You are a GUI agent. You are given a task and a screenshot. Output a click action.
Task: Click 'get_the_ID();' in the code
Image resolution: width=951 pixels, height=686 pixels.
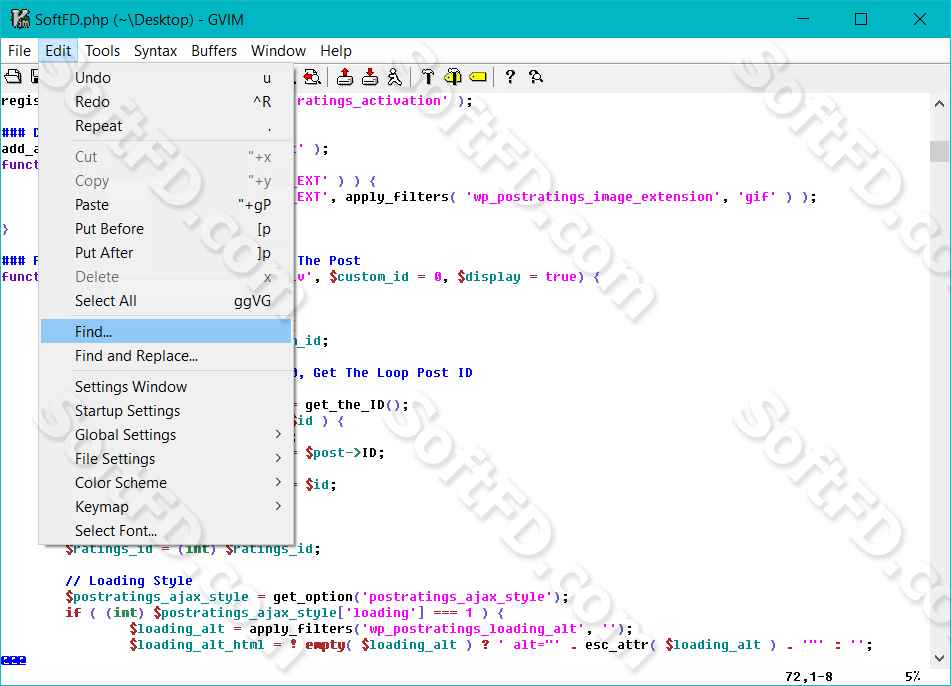[357, 405]
